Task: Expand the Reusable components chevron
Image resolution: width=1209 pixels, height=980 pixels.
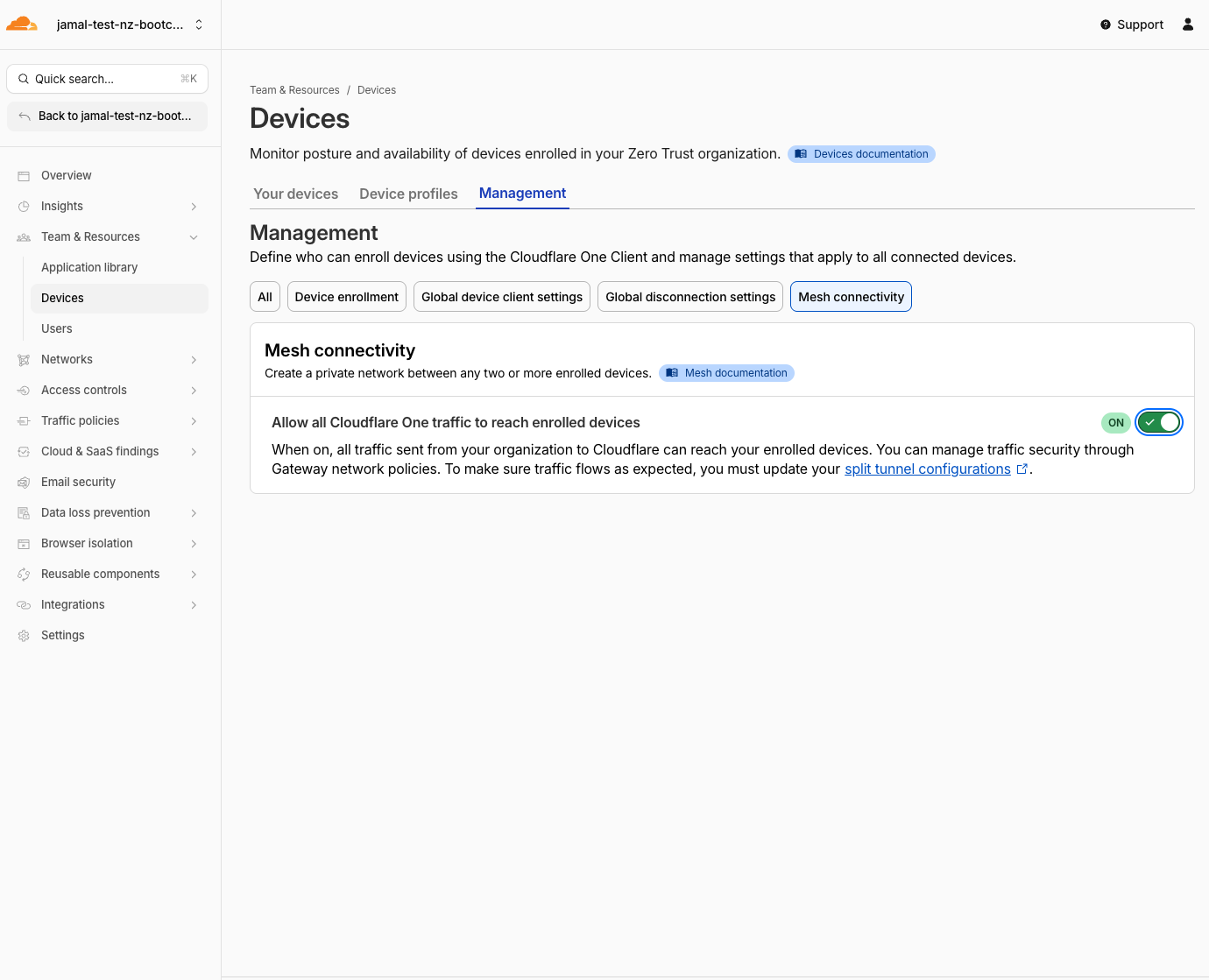Action: [194, 575]
